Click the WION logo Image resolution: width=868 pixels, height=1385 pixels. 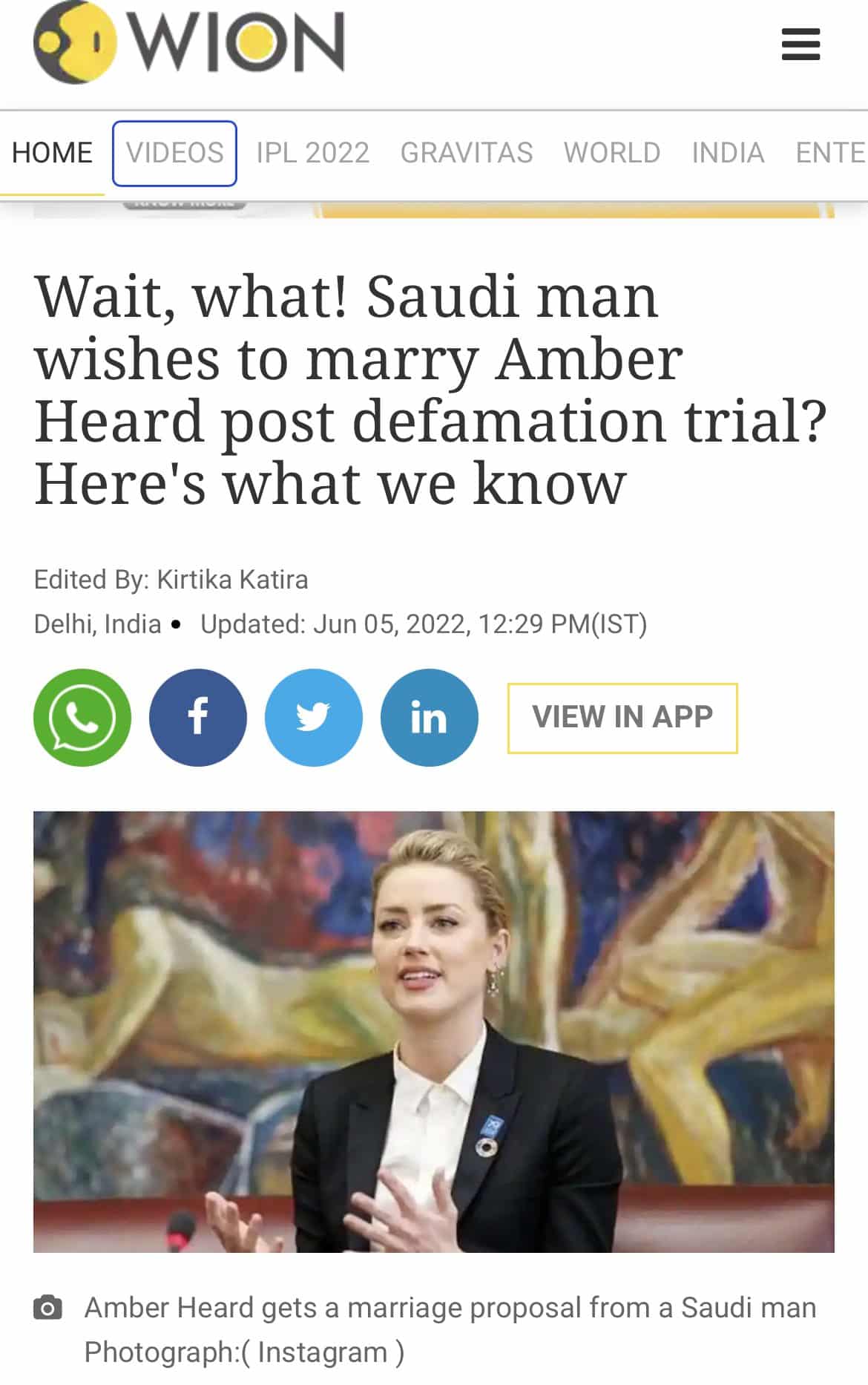tap(189, 43)
